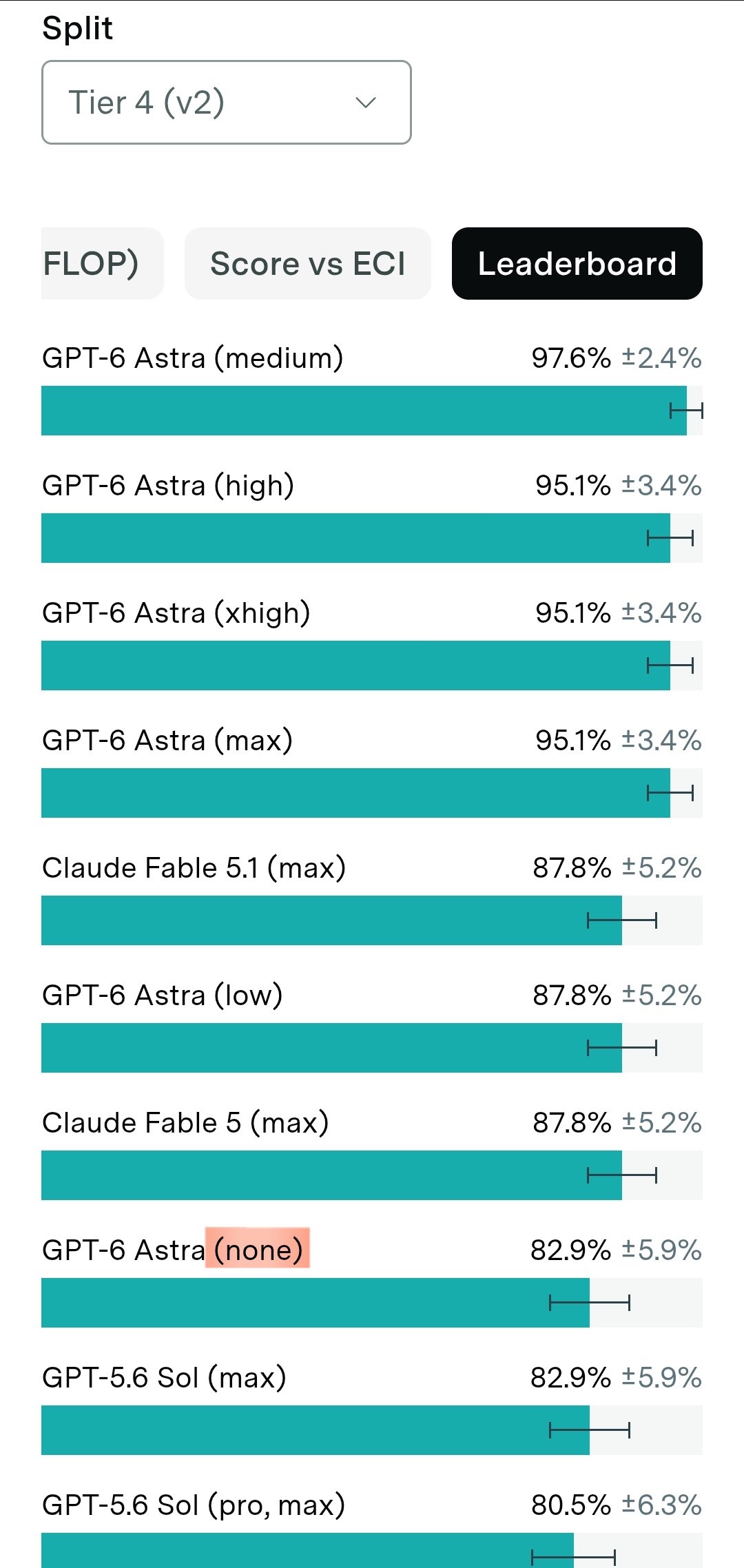Click the GPT-5.6 Sol (max) error bar marker
744x1568 pixels.
click(x=590, y=1430)
